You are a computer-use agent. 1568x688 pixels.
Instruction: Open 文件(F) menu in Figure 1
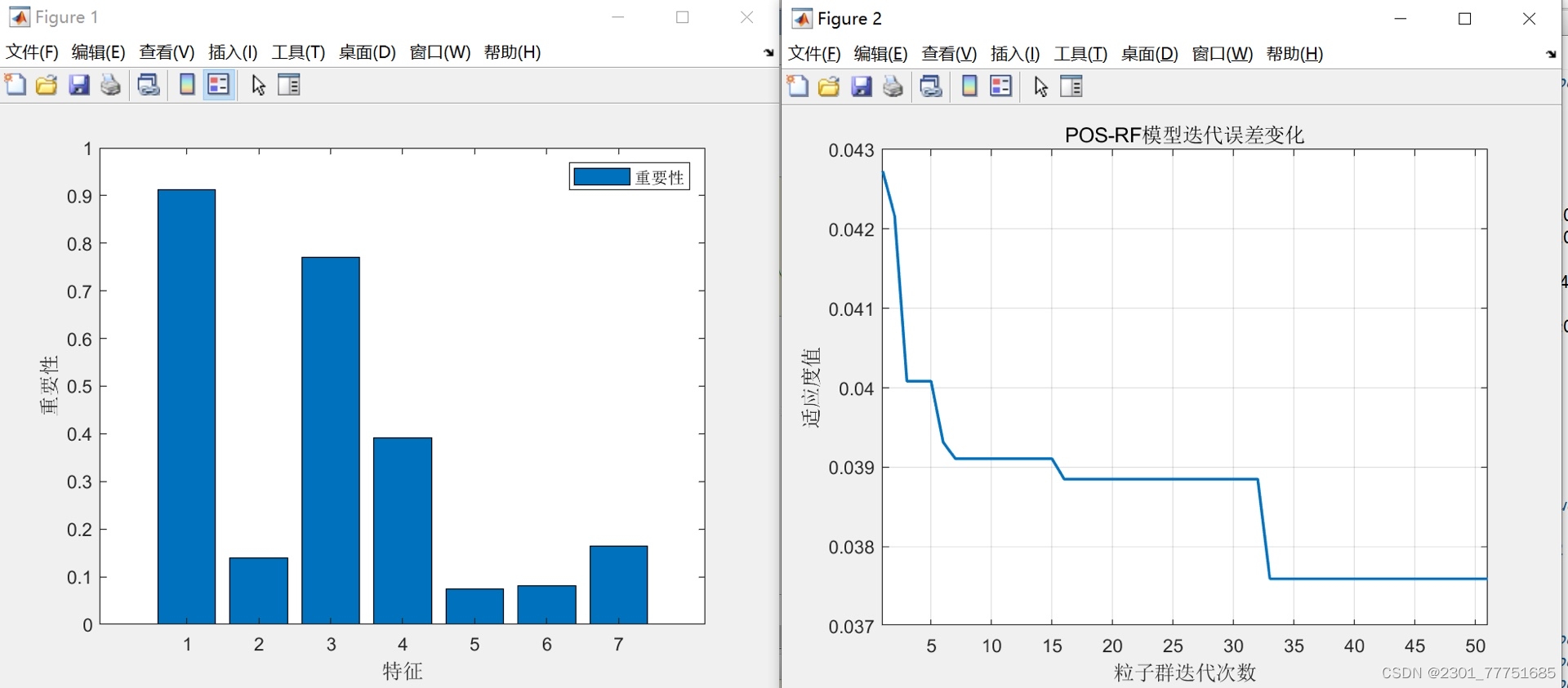pyautogui.click(x=33, y=52)
